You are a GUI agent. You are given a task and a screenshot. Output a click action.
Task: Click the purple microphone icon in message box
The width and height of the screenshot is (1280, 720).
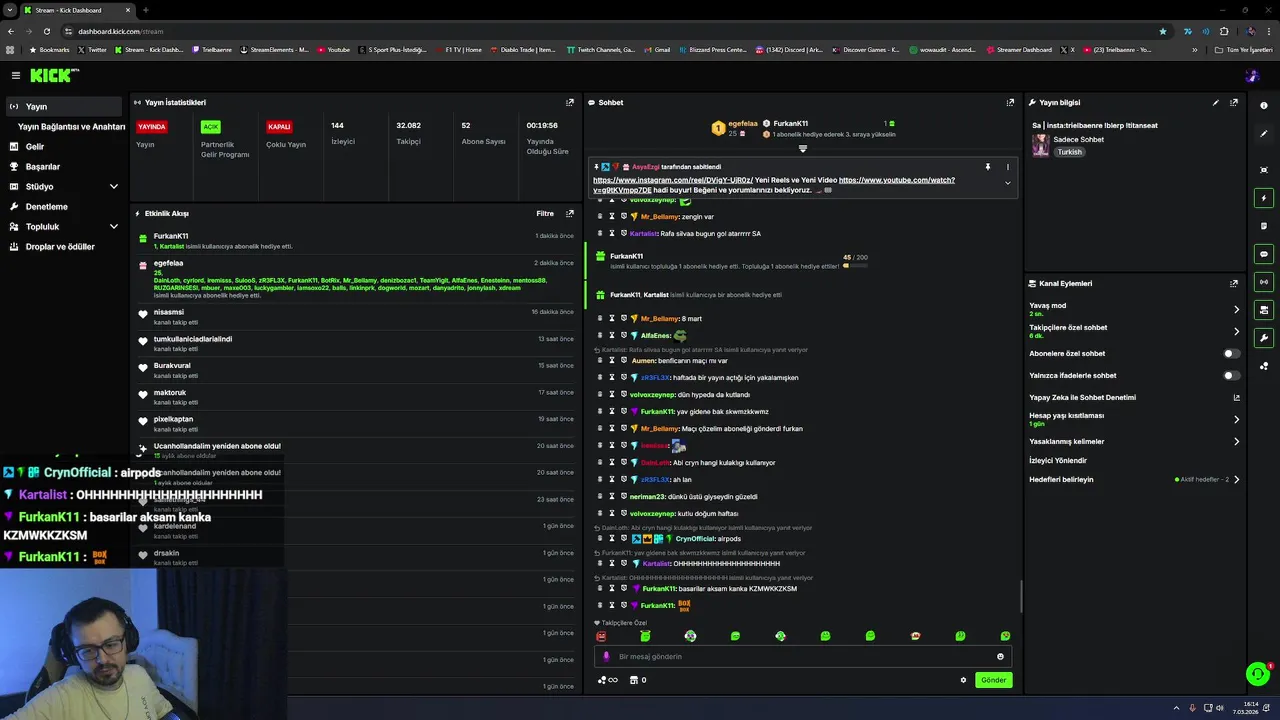click(606, 657)
